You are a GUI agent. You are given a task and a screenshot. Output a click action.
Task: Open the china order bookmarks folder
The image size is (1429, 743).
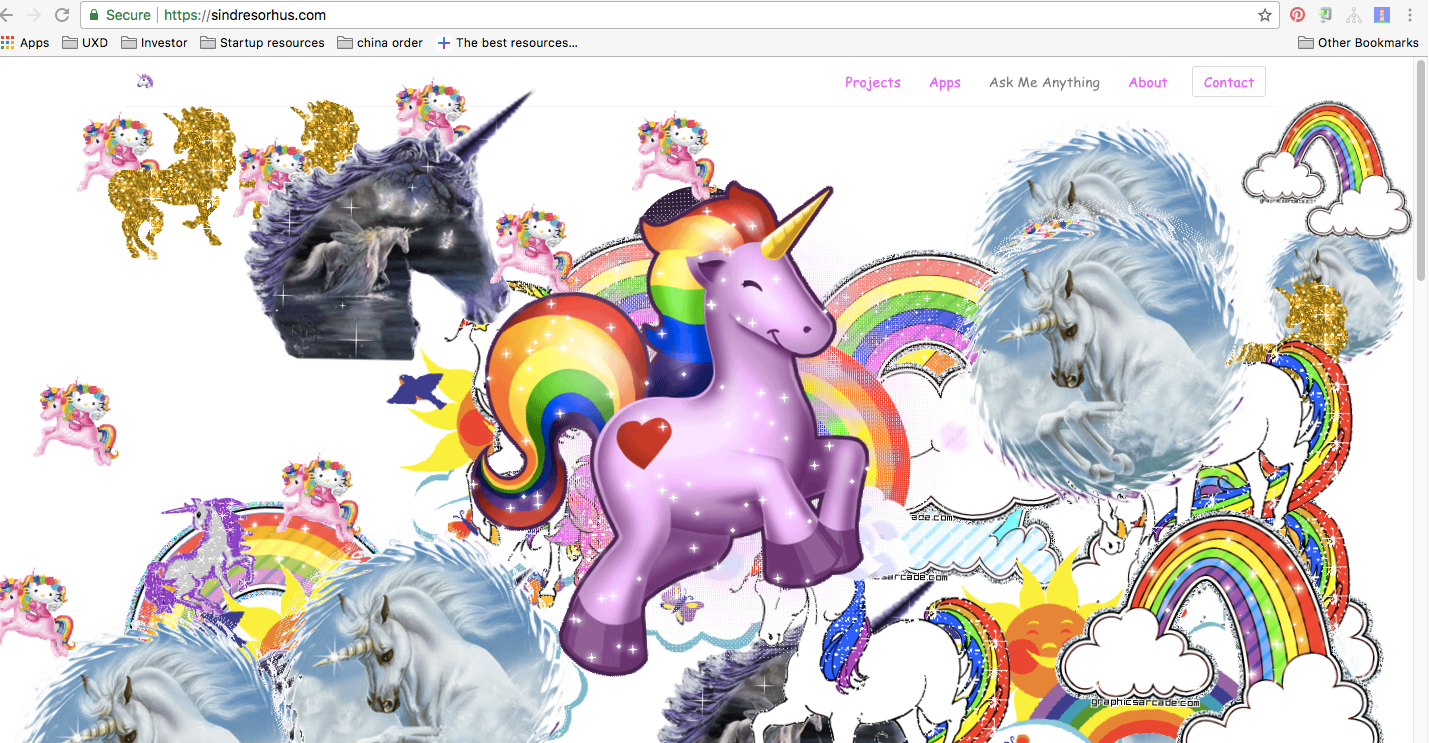(380, 43)
